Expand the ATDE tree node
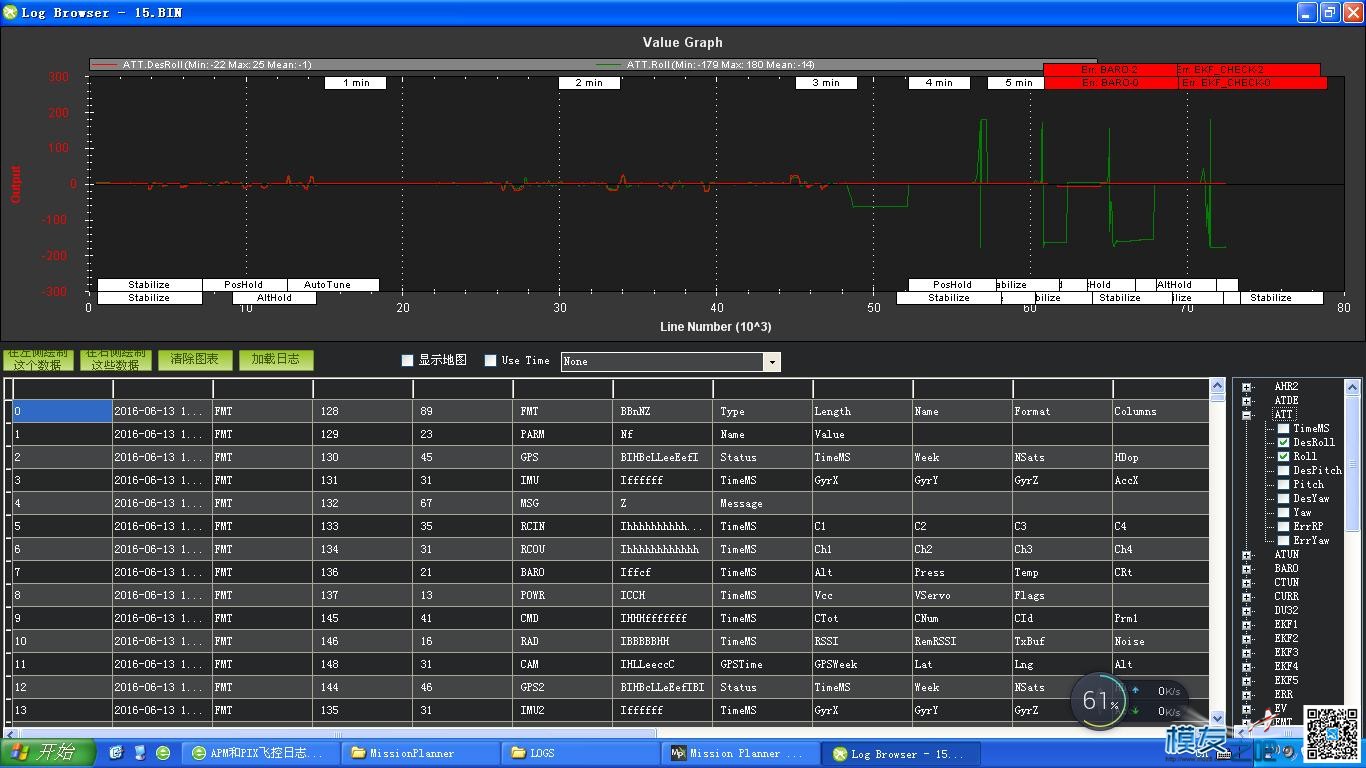The height and width of the screenshot is (768, 1366). pyautogui.click(x=1247, y=400)
